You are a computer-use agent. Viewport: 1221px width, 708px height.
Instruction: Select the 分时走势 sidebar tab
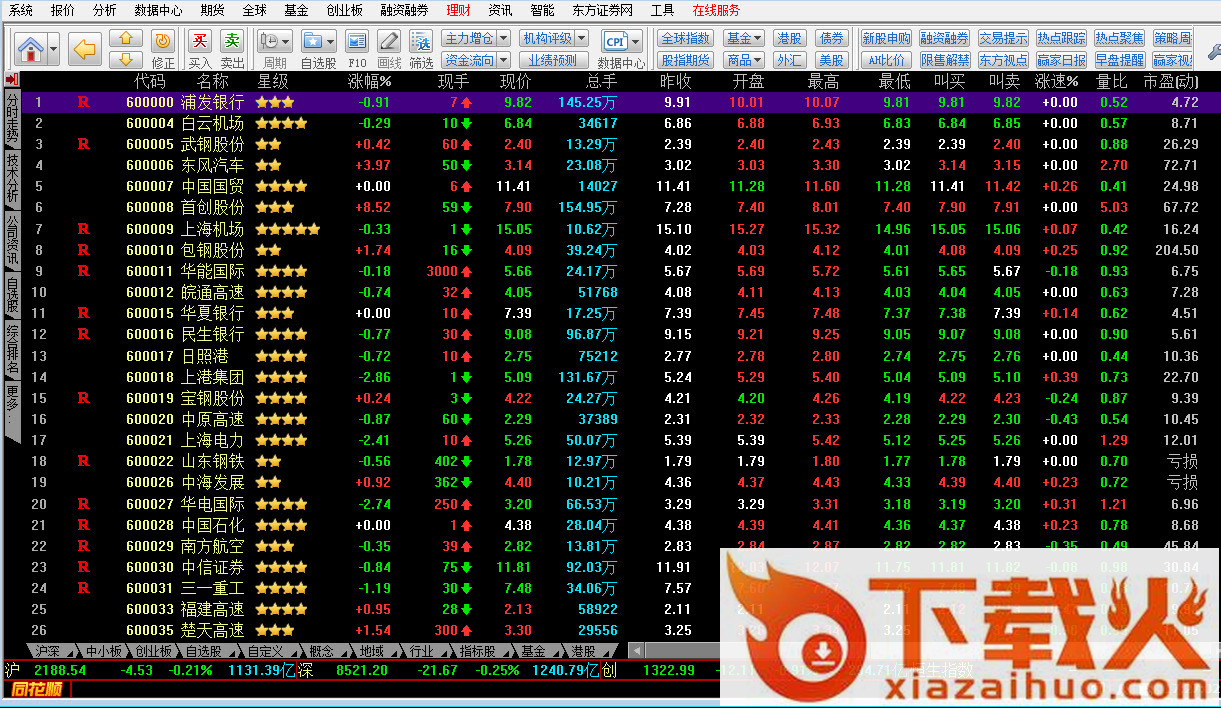click(12, 118)
